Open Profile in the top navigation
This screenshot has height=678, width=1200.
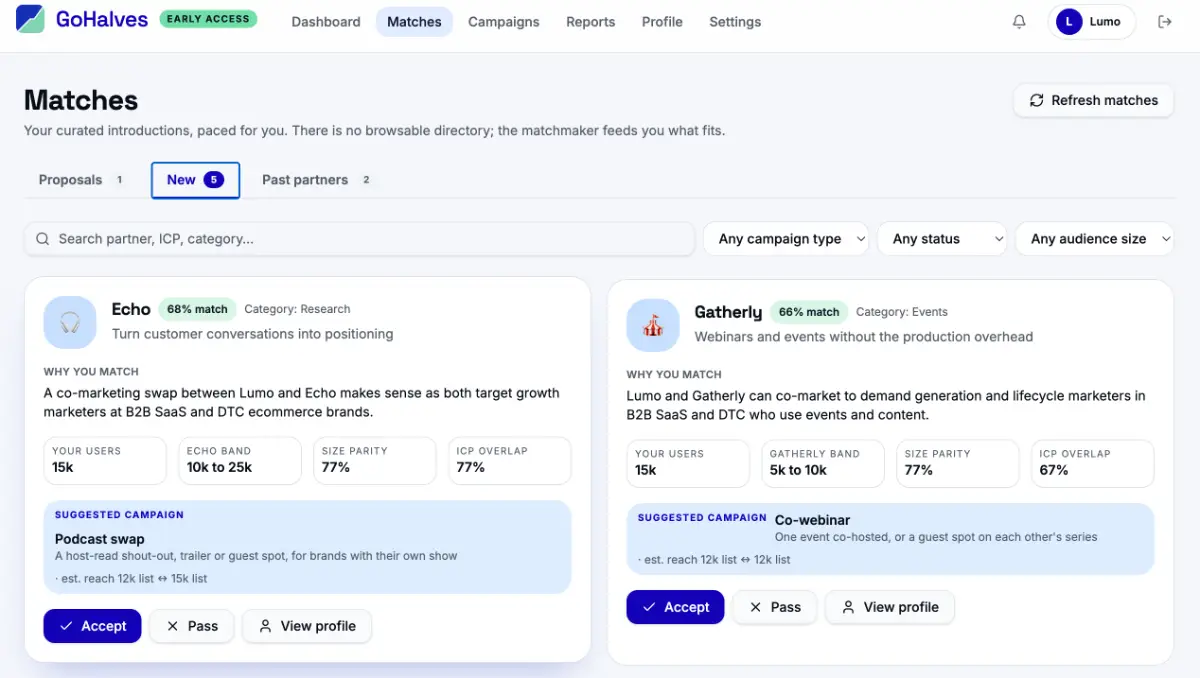(x=662, y=22)
